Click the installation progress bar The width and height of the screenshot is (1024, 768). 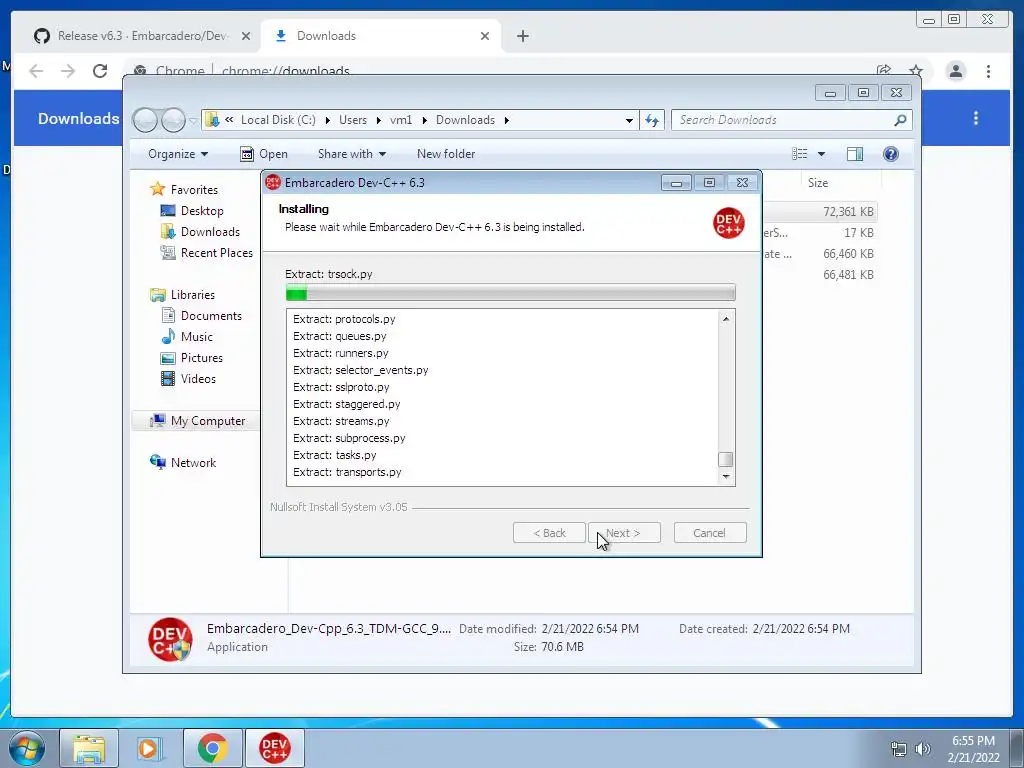coord(511,293)
